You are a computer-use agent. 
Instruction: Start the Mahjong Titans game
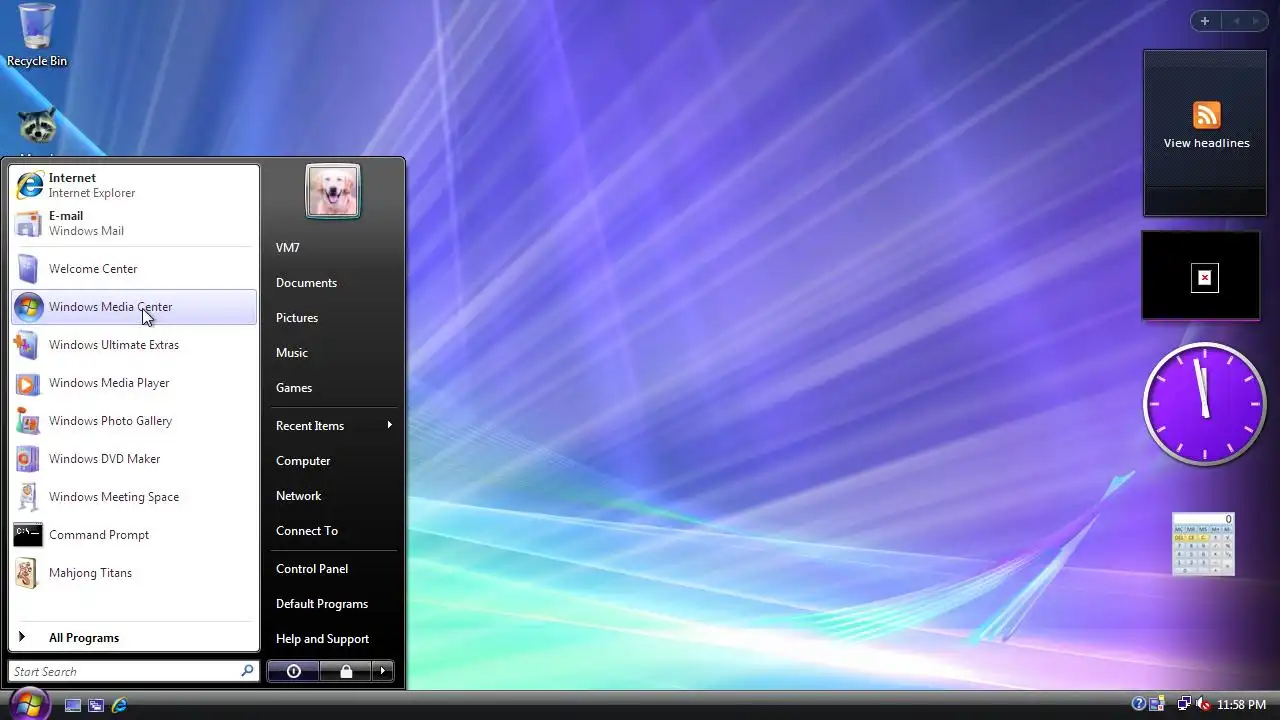[x=133, y=573]
